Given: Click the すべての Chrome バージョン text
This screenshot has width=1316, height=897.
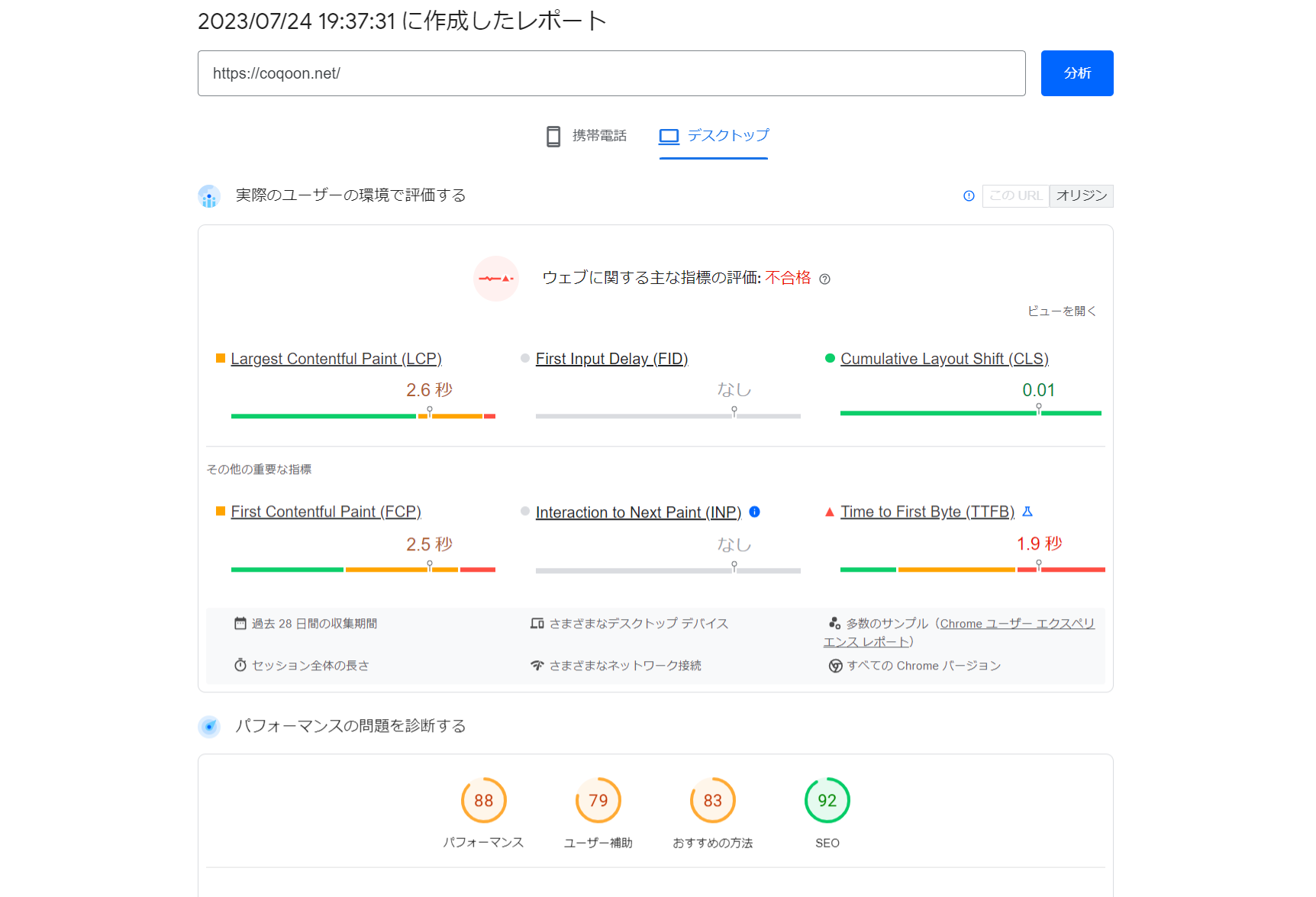Looking at the screenshot, I should click(x=924, y=666).
